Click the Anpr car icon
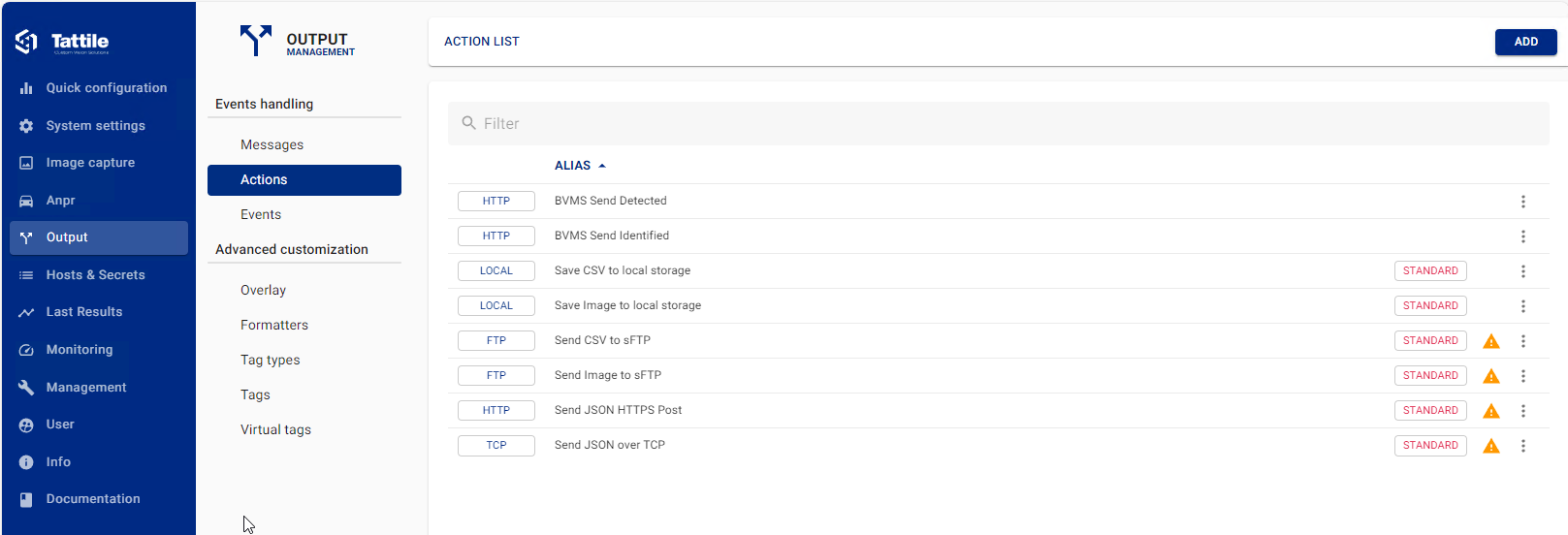The image size is (1568, 535). tap(26, 201)
